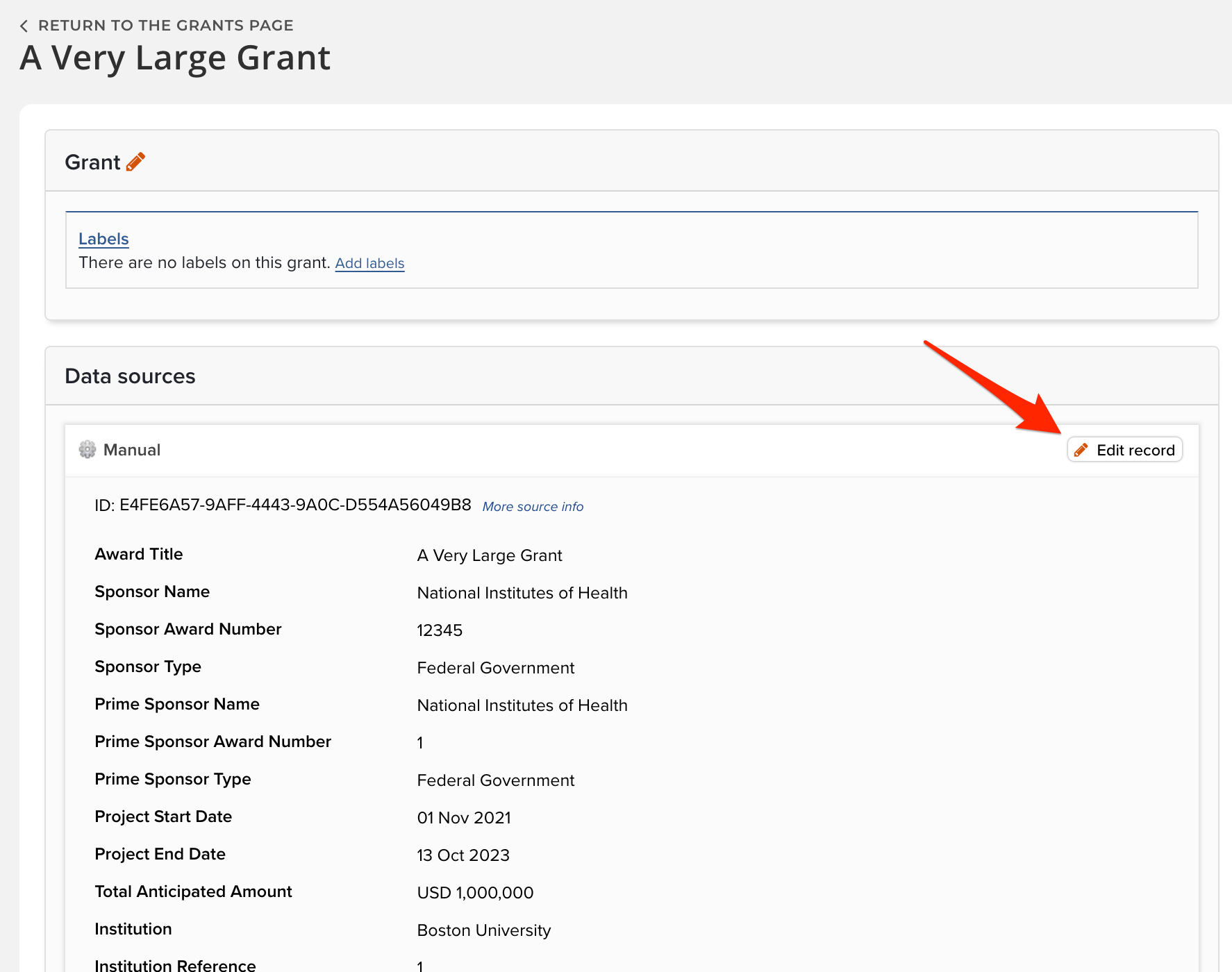This screenshot has height=972, width=1232.
Task: Select Prime Sponsor Type value Federal Government
Action: click(496, 780)
